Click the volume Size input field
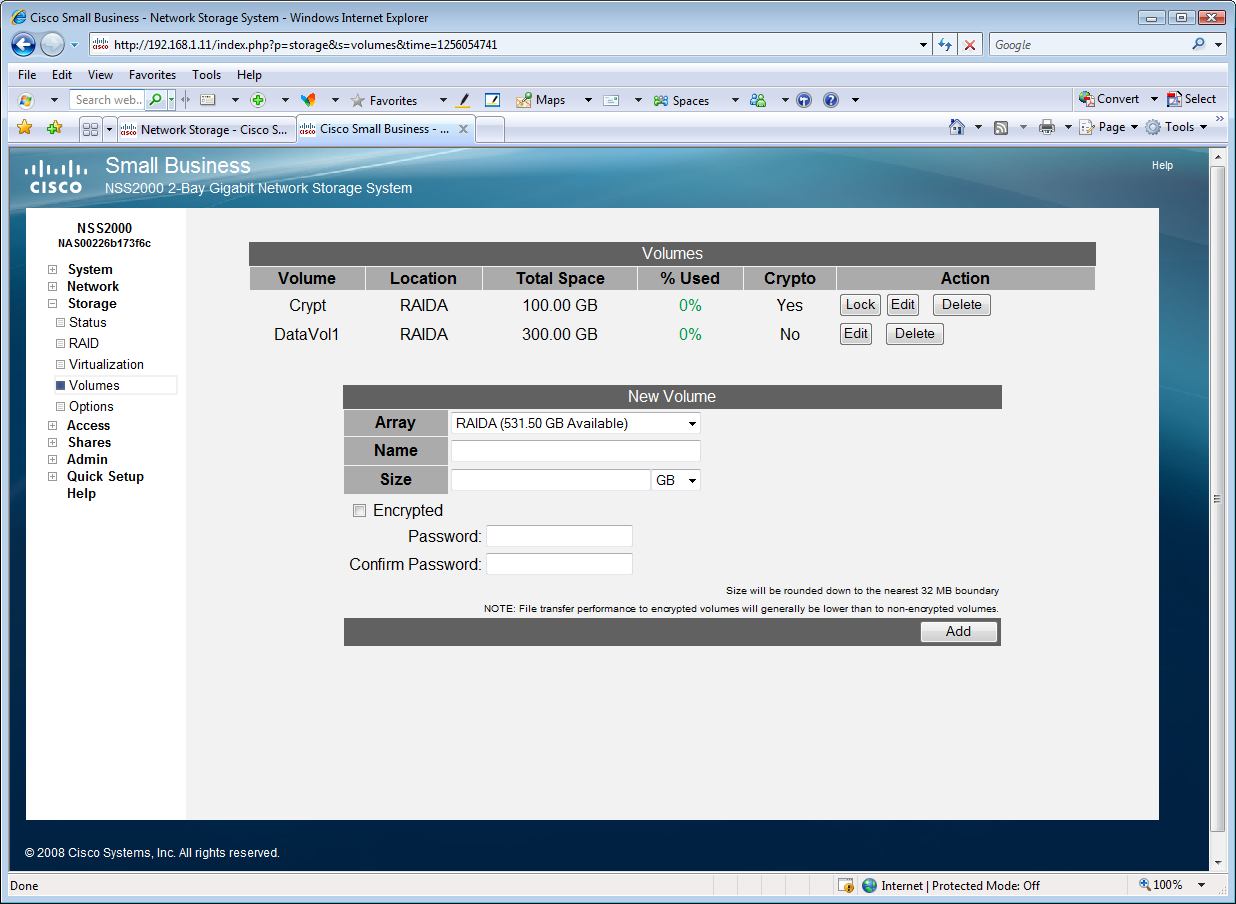 pos(551,480)
